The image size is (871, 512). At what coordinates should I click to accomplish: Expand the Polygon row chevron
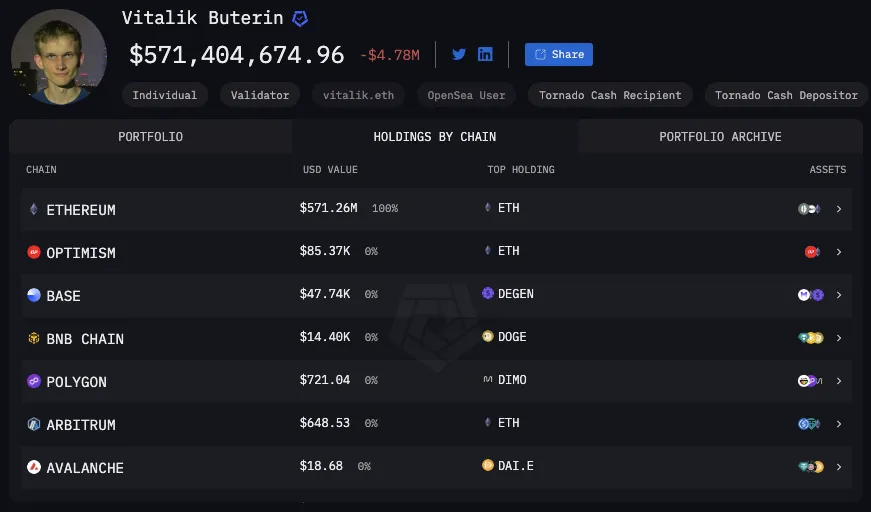839,381
